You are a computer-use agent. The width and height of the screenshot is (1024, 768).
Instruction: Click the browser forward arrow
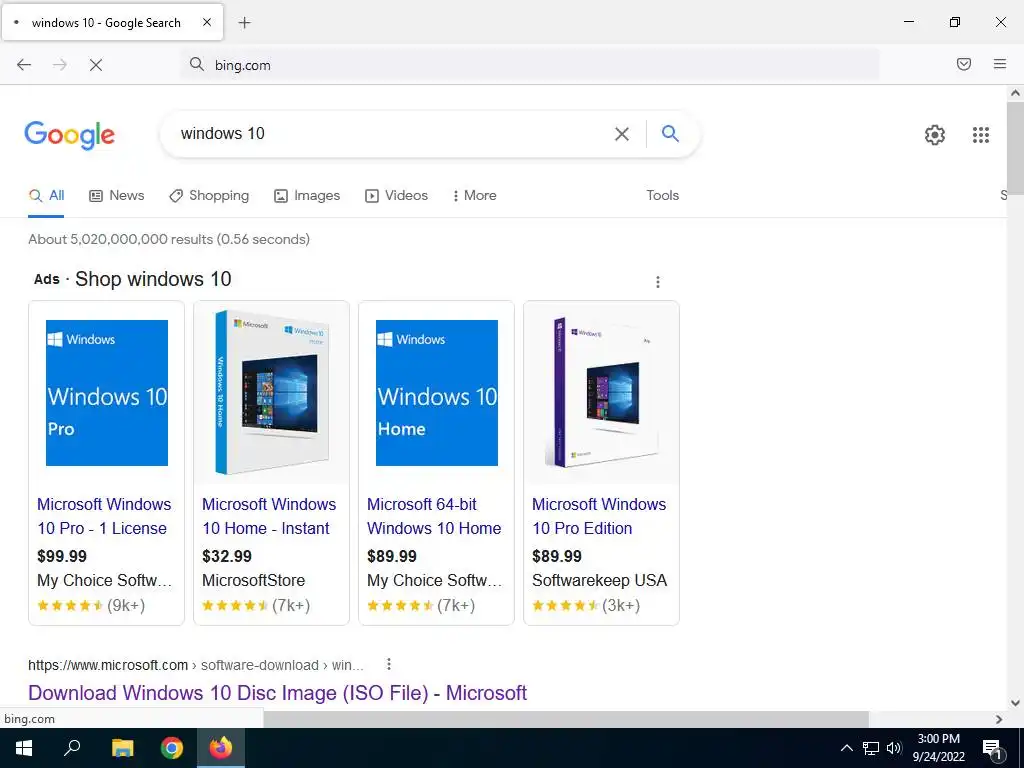60,65
